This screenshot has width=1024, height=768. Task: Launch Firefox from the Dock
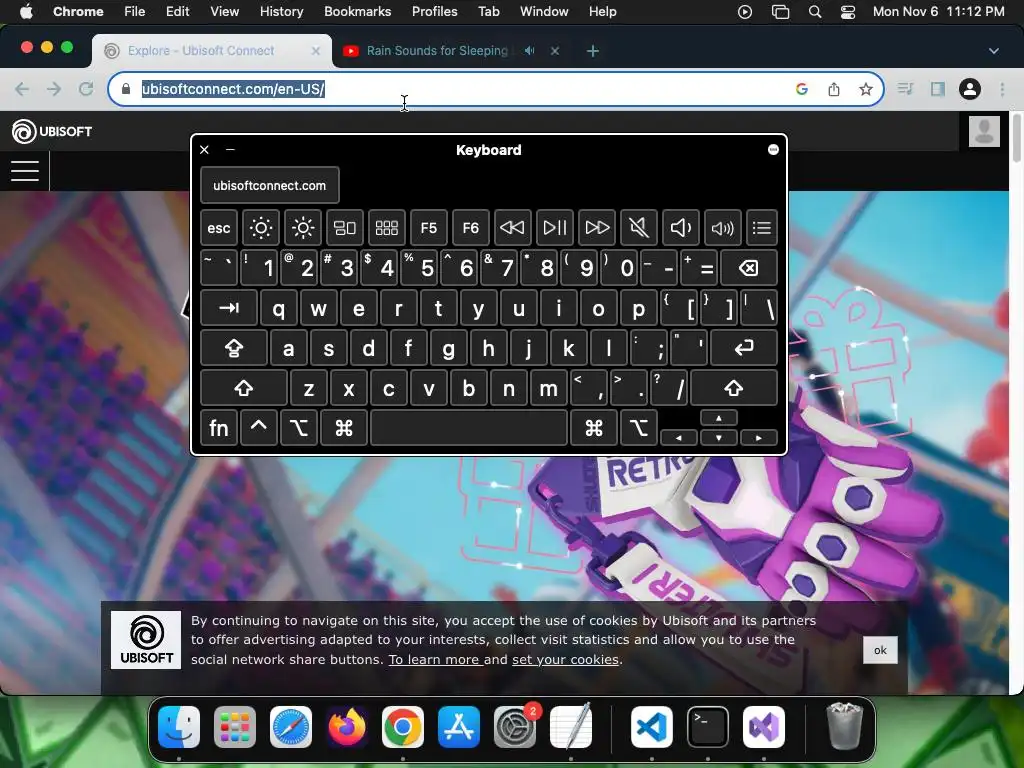tap(347, 727)
